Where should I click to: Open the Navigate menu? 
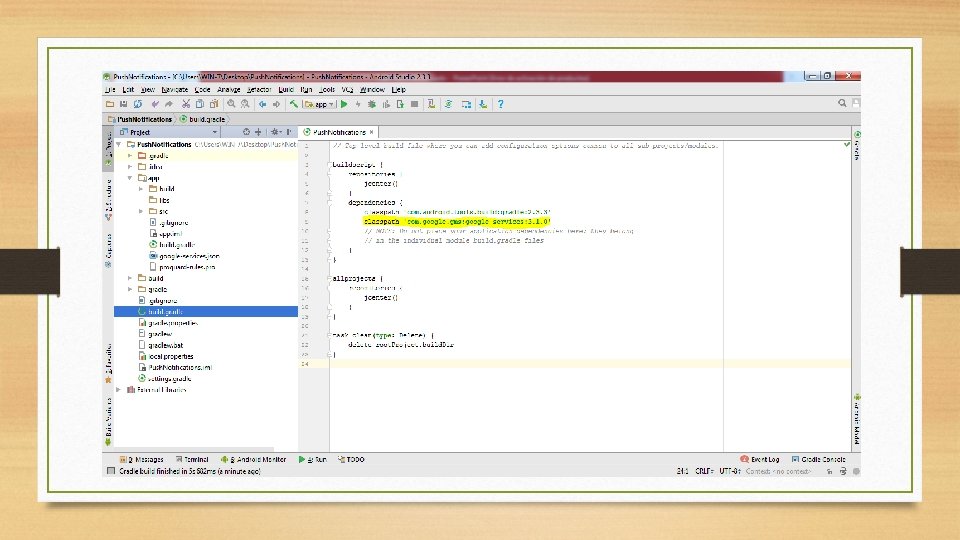click(x=174, y=89)
